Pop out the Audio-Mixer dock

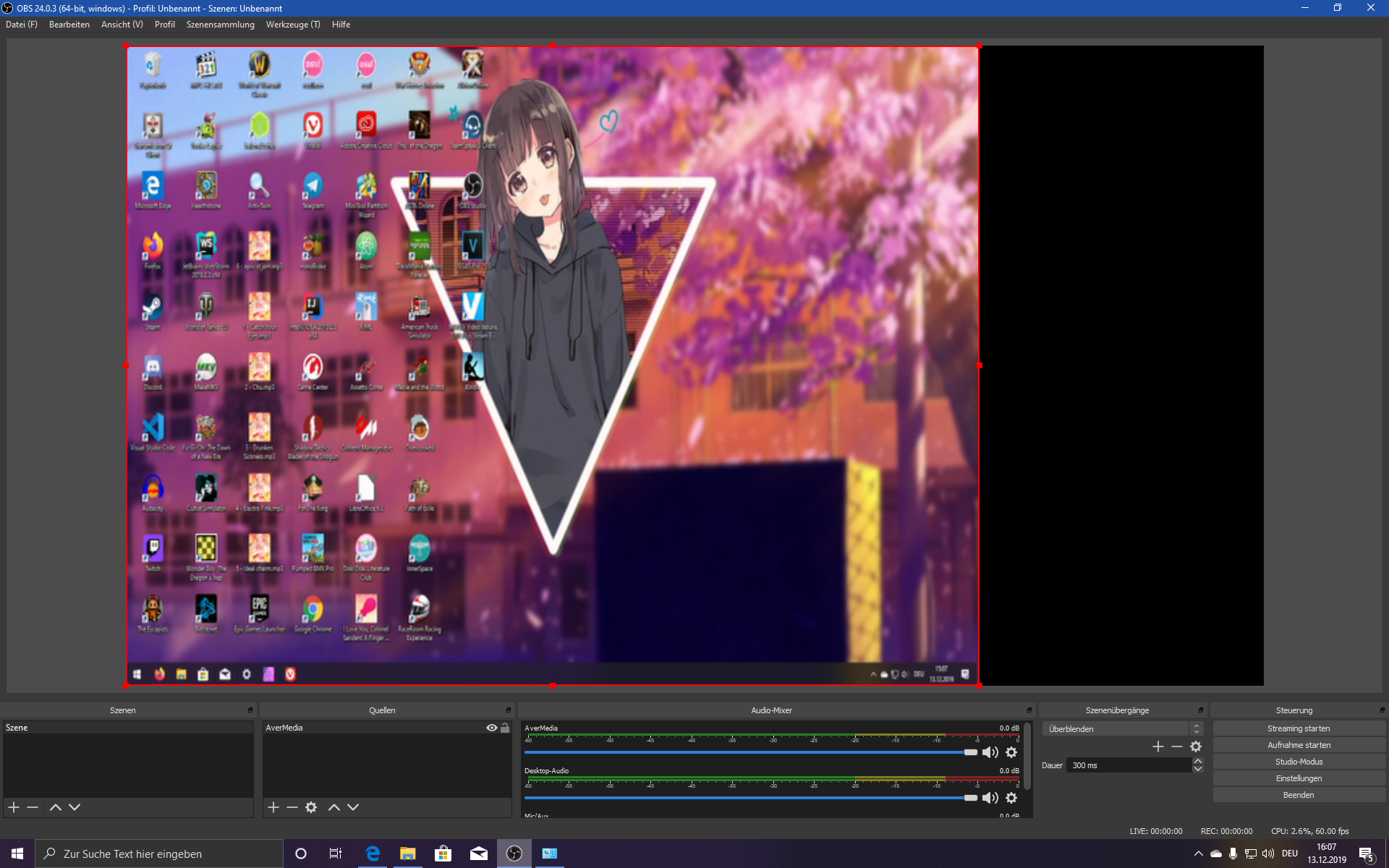1029,710
